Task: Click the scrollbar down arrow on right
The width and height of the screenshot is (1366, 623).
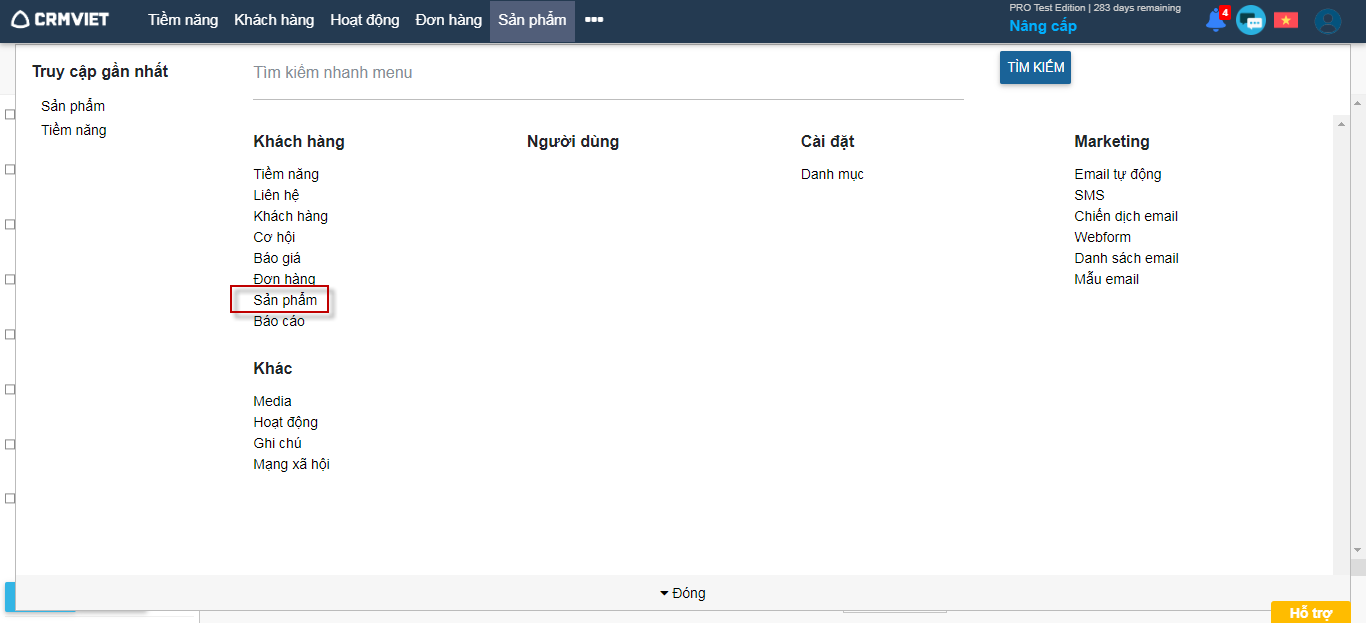Action: (x=1358, y=550)
